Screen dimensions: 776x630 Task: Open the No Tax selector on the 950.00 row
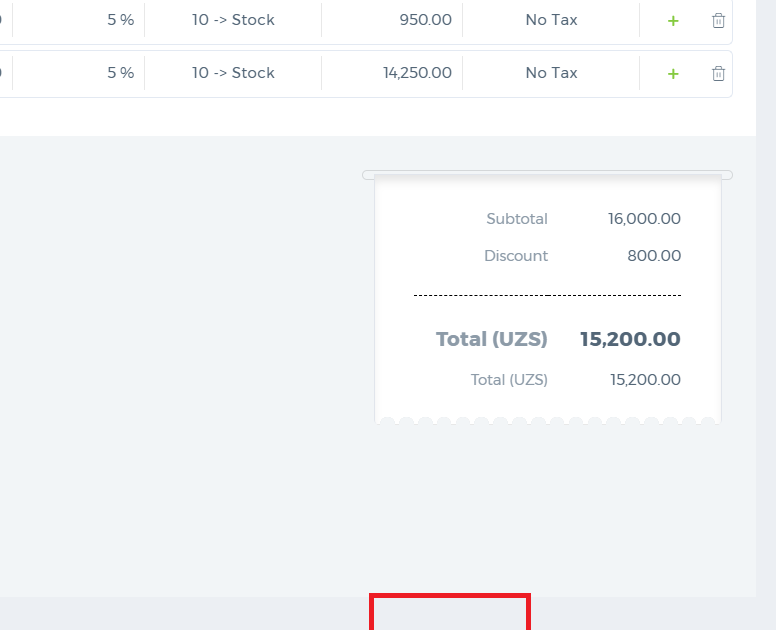pos(551,20)
